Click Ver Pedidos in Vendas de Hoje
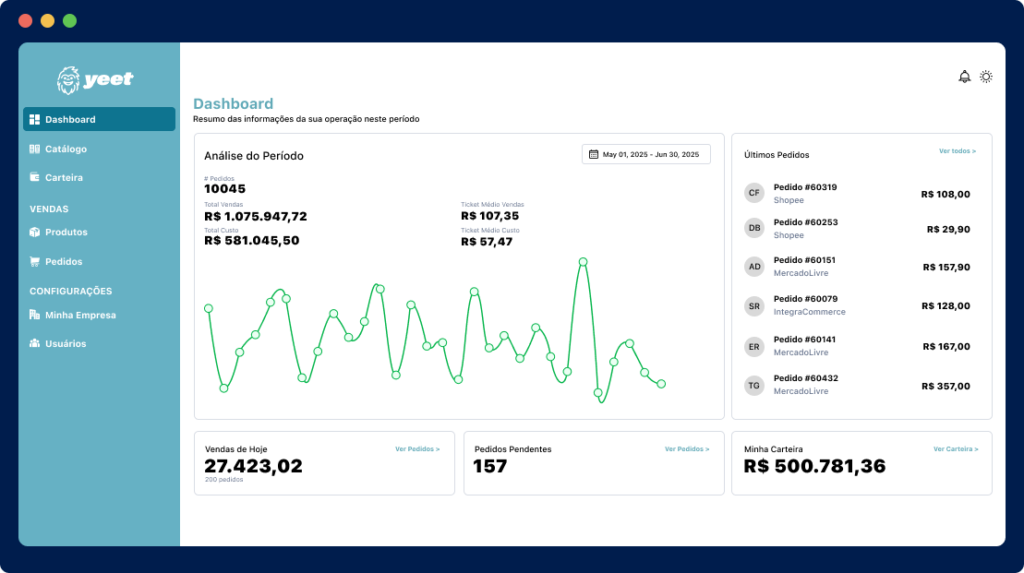This screenshot has width=1024, height=573. pos(417,449)
